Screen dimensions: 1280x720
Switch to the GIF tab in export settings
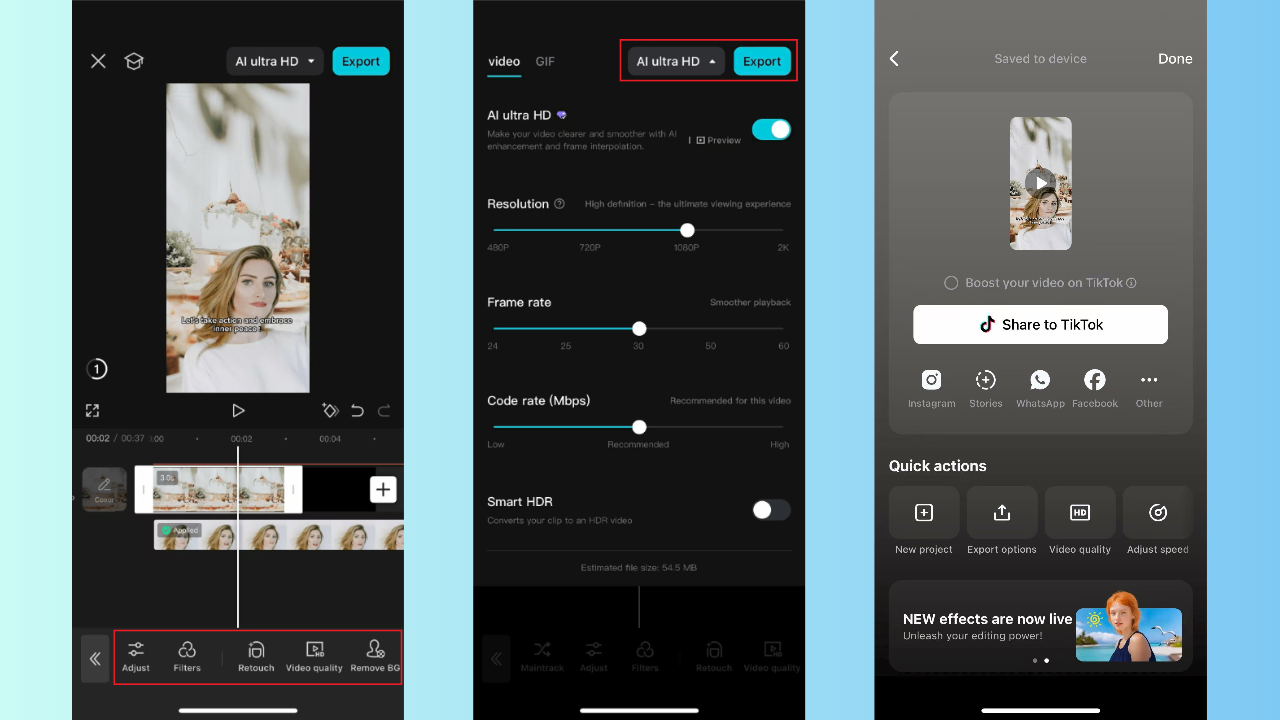tap(545, 62)
